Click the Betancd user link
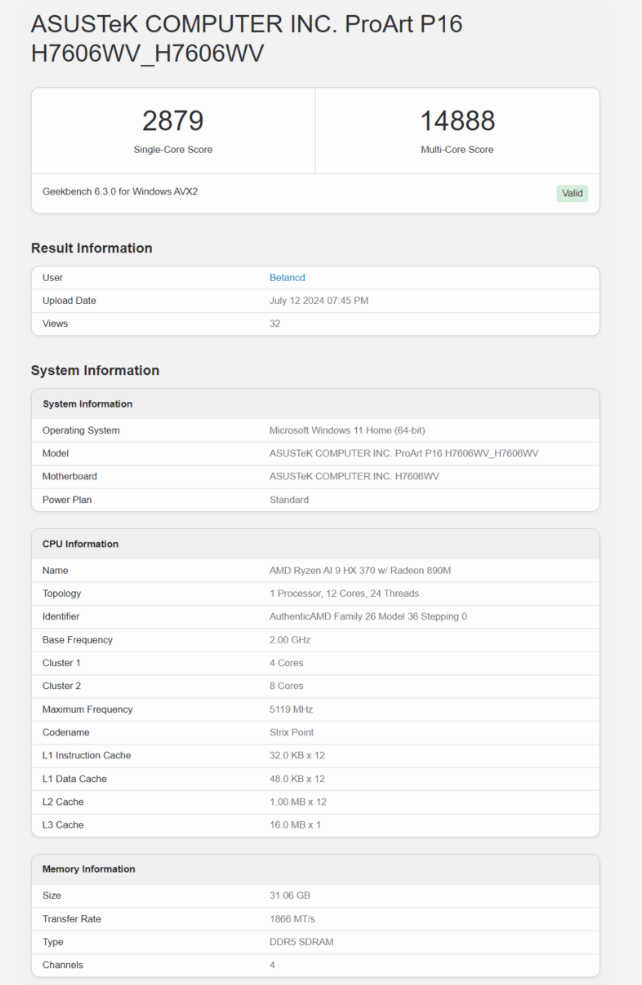The height and width of the screenshot is (985, 642). click(x=287, y=278)
